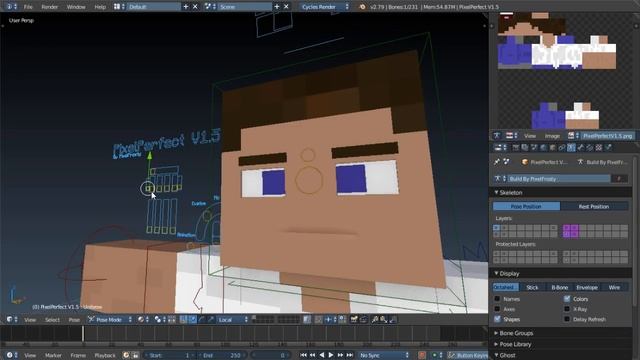Open the 3D viewport Select menu
This screenshot has height=360, width=640.
[x=52, y=320]
